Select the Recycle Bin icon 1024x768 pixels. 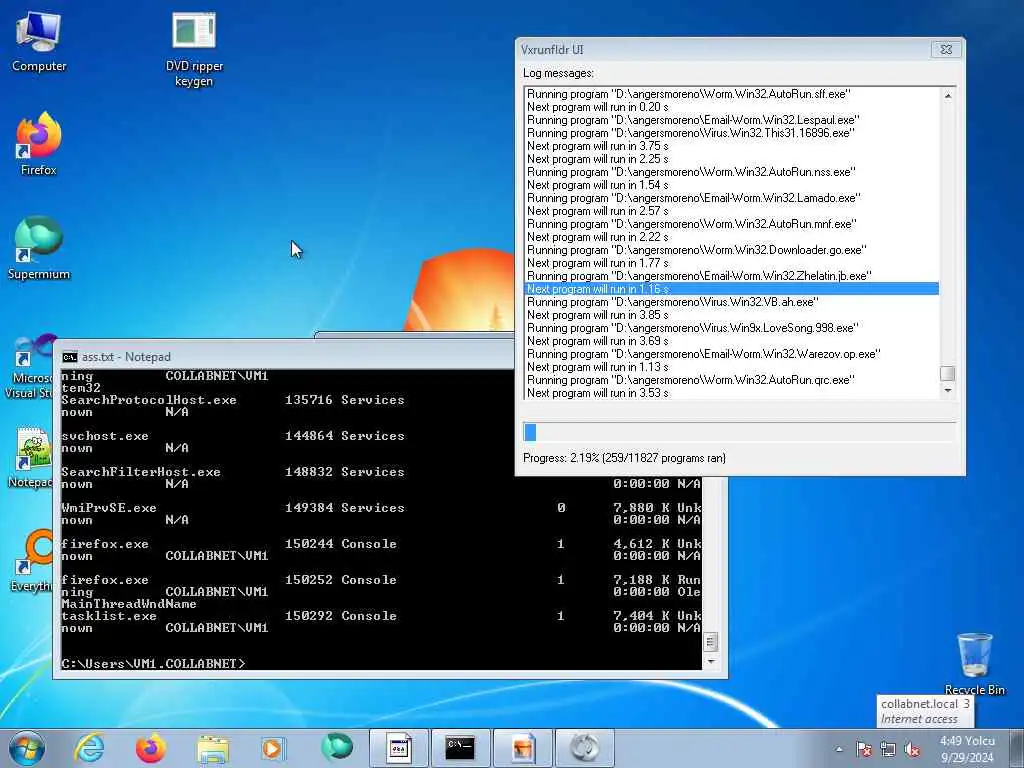974,663
